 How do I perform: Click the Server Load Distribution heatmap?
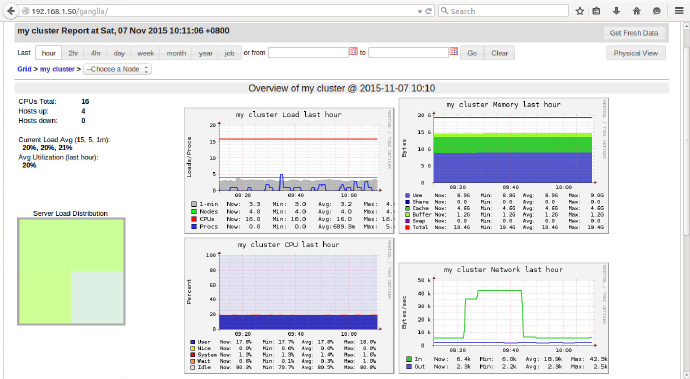[71, 272]
